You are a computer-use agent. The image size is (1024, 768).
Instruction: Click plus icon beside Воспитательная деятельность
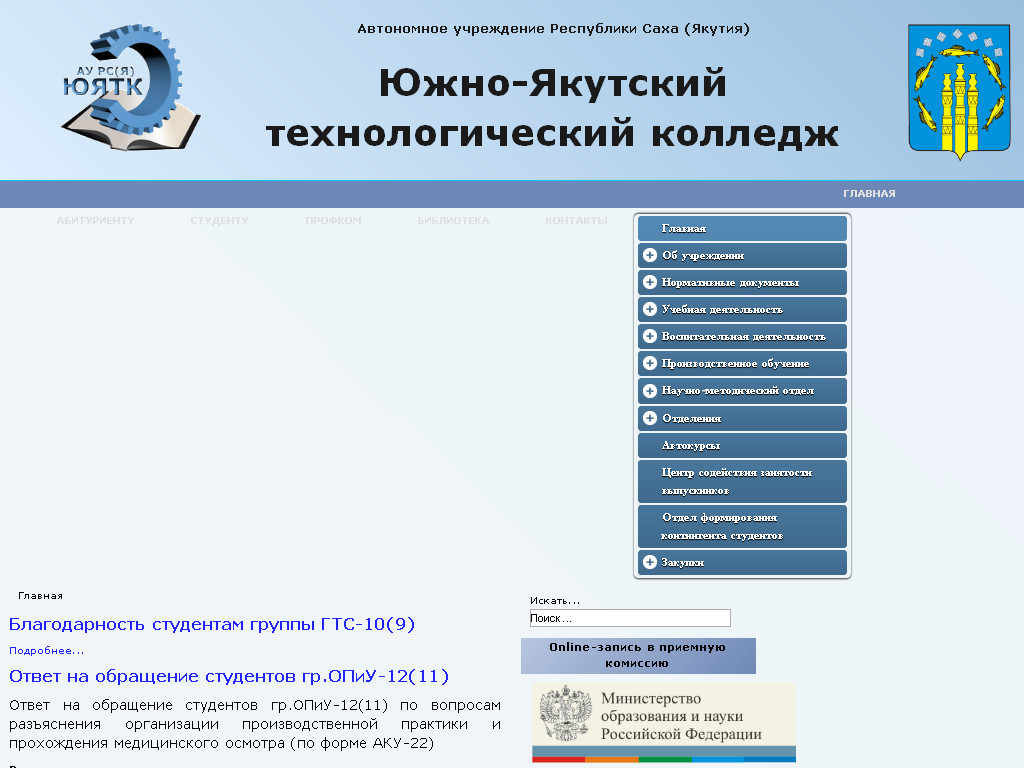click(650, 337)
